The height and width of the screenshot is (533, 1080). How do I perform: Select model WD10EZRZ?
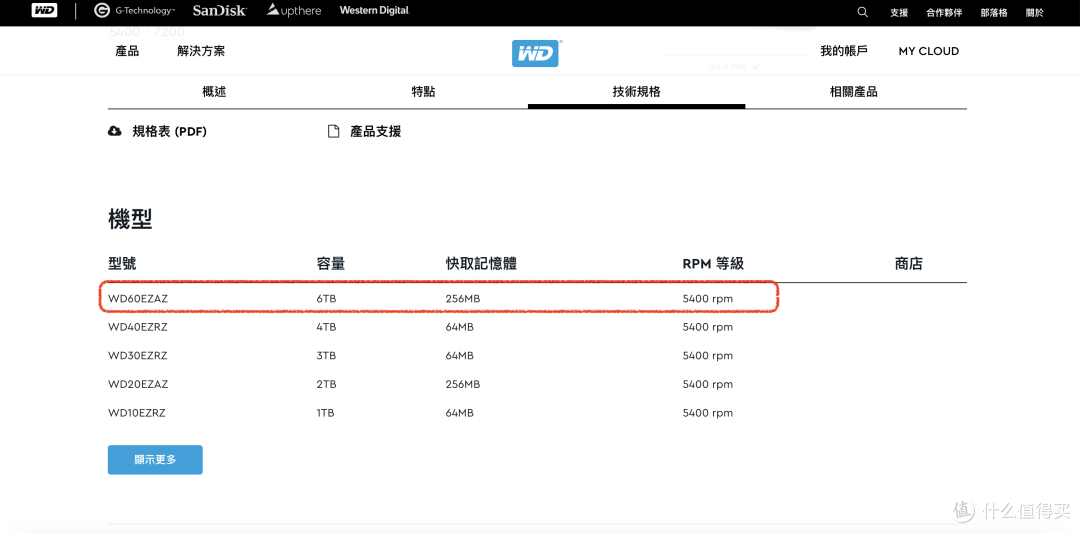click(137, 413)
